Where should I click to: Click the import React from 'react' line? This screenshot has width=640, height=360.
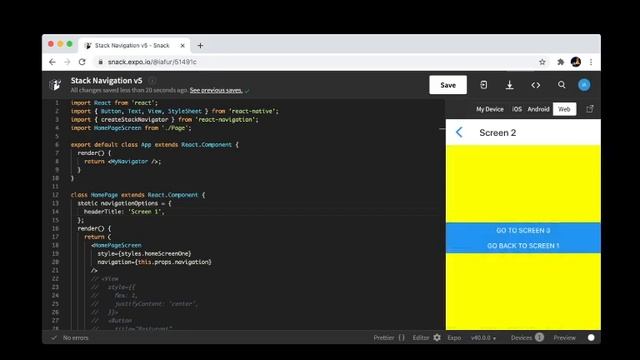click(x=114, y=103)
